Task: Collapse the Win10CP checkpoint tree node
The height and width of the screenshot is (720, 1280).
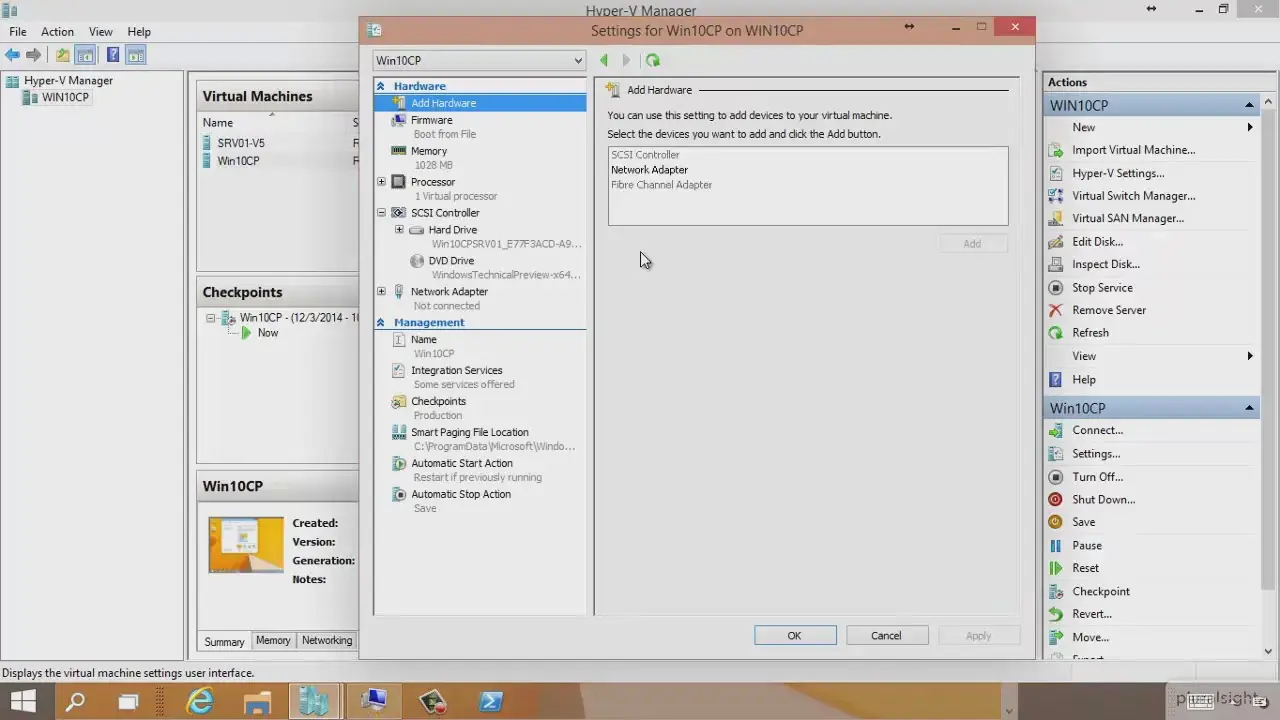Action: pyautogui.click(x=210, y=318)
